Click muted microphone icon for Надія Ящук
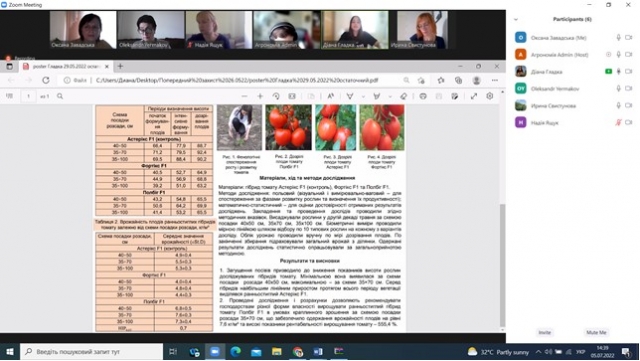This screenshot has width=640, height=361. click(x=618, y=123)
